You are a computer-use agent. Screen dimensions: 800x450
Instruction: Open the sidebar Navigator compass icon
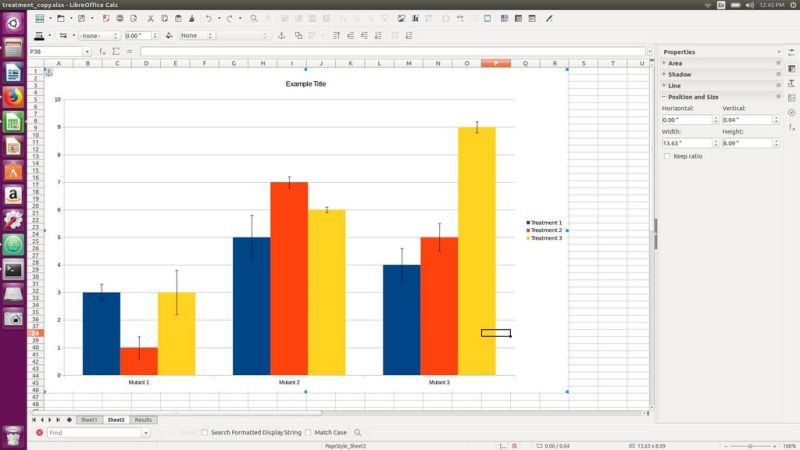pyautogui.click(x=791, y=113)
